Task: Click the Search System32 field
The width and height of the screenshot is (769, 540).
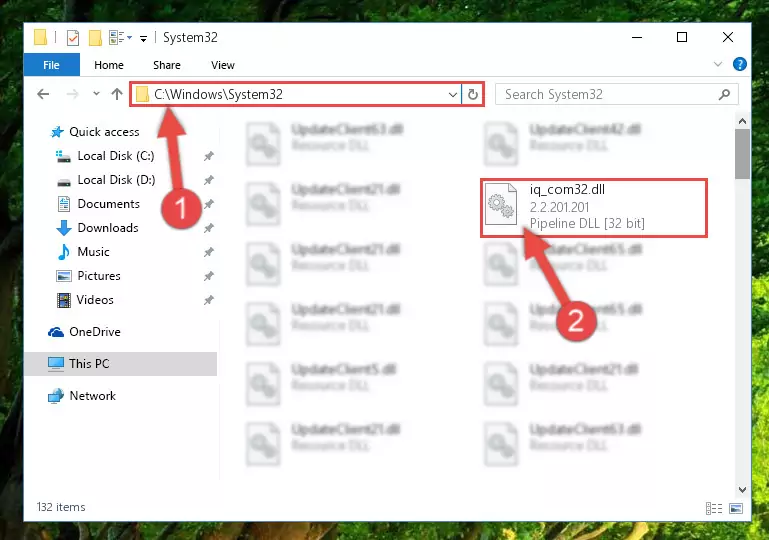Action: tap(616, 94)
